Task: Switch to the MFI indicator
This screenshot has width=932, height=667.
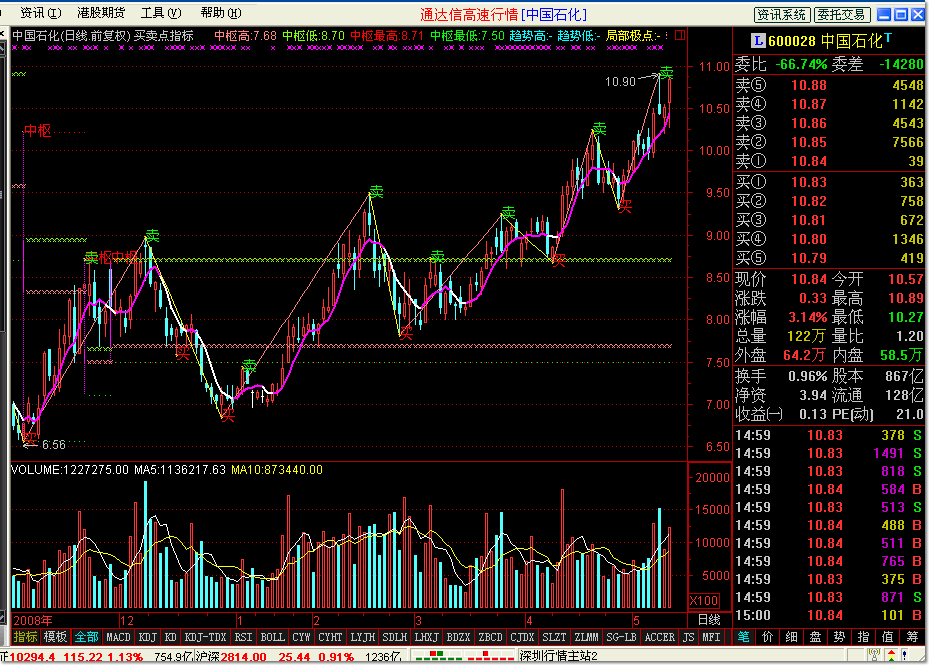Action: pyautogui.click(x=711, y=637)
